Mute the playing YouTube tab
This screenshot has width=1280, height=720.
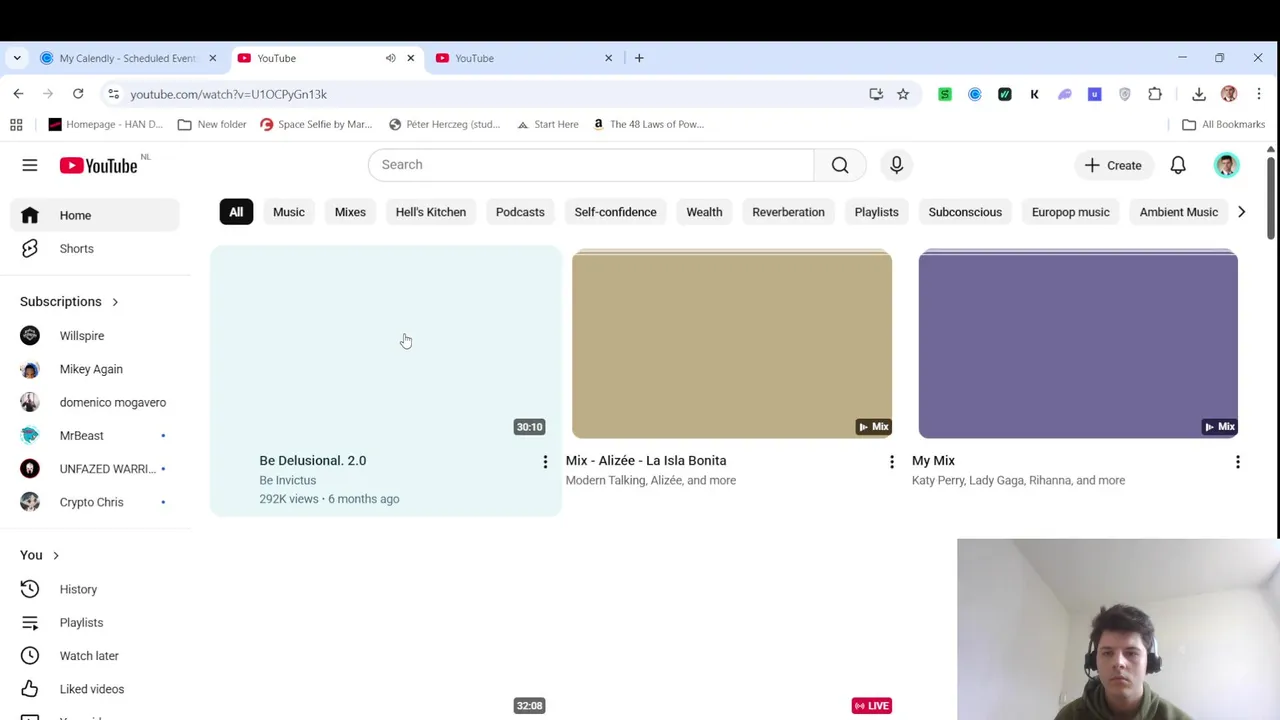click(391, 58)
